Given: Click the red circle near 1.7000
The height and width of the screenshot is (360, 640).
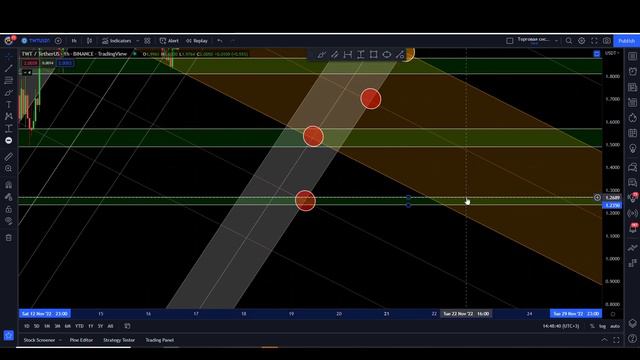Looking at the screenshot, I should pyautogui.click(x=371, y=99).
